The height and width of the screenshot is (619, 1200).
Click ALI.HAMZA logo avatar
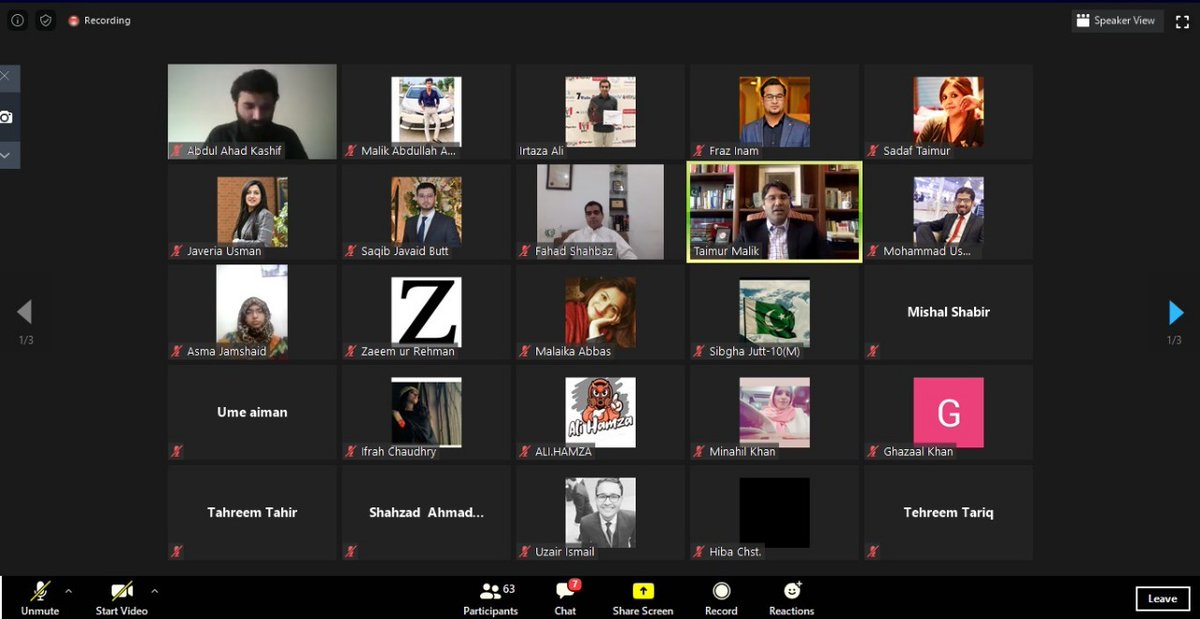(x=600, y=412)
